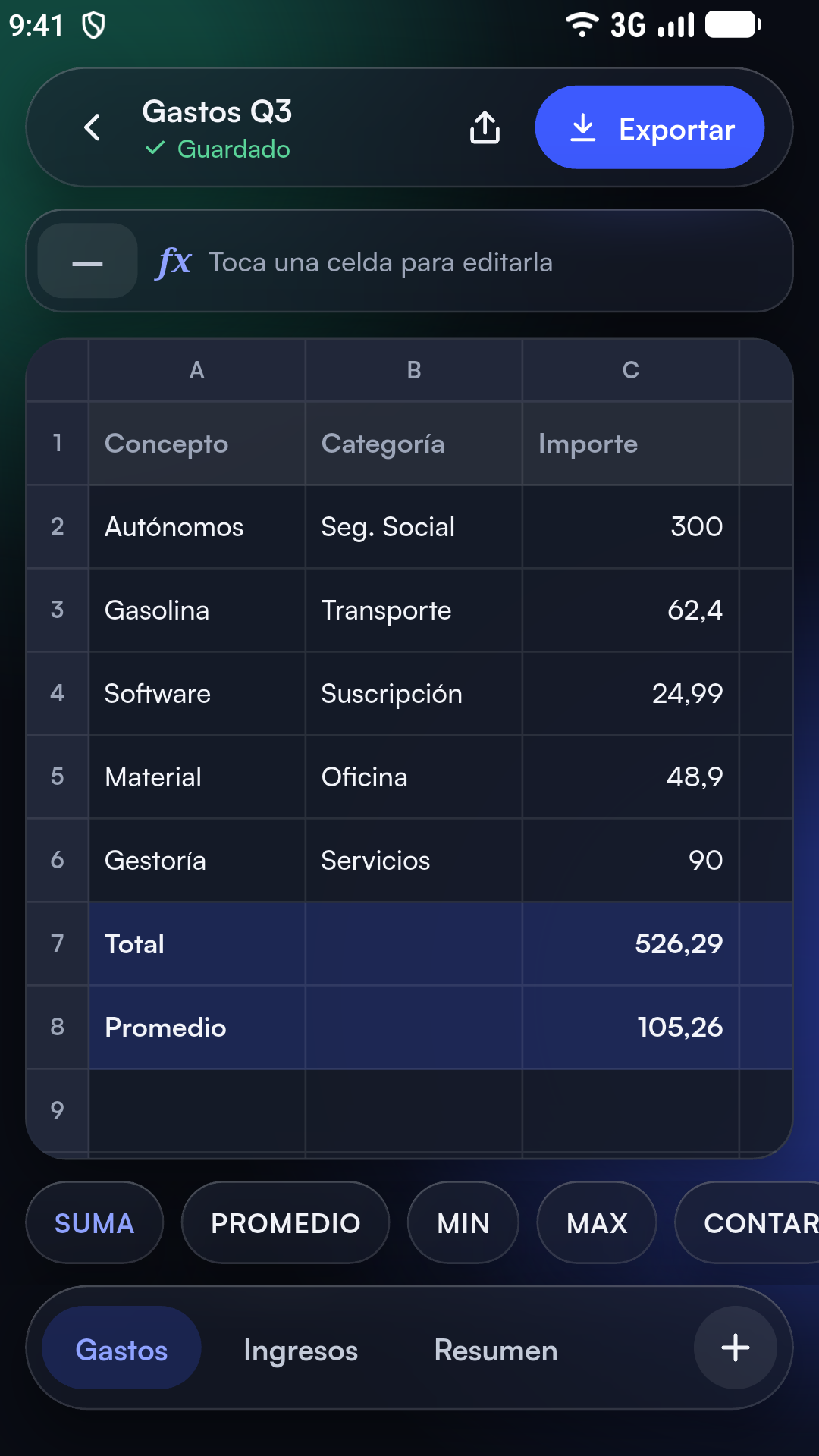The image size is (819, 1456).
Task: Select the Gestoría cell
Action: (x=197, y=860)
